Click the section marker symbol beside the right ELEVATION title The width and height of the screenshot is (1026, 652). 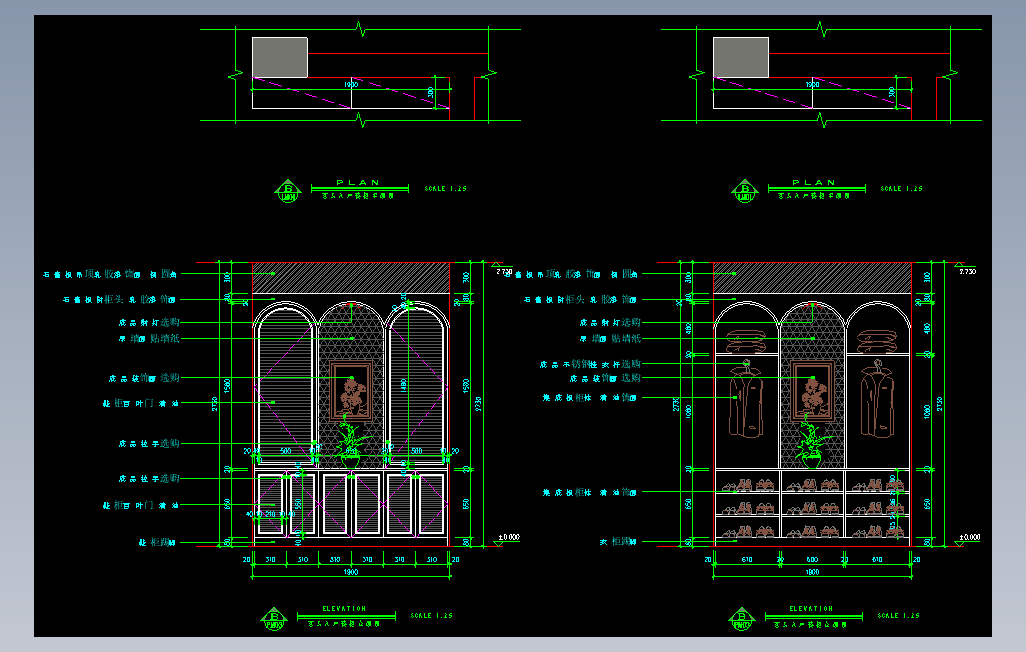(x=742, y=619)
